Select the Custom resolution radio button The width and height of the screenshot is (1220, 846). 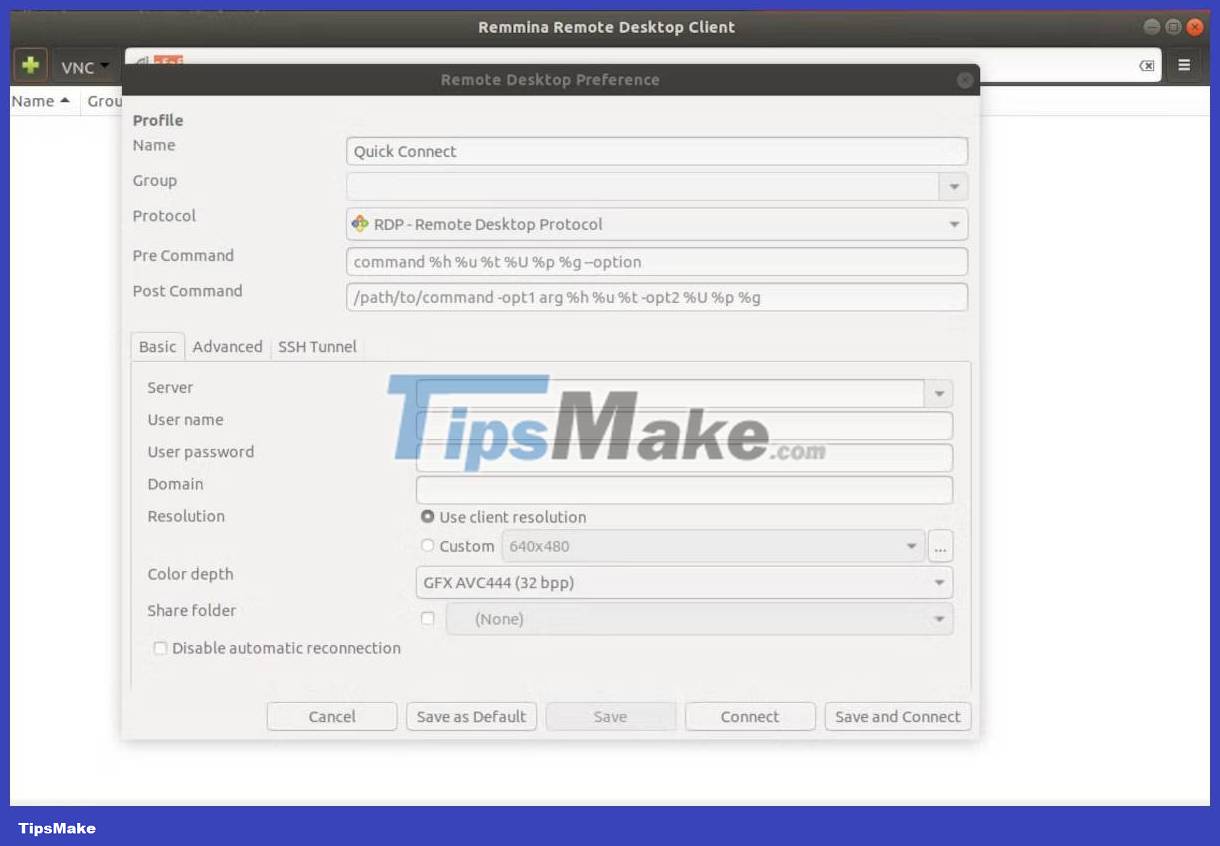tap(428, 546)
